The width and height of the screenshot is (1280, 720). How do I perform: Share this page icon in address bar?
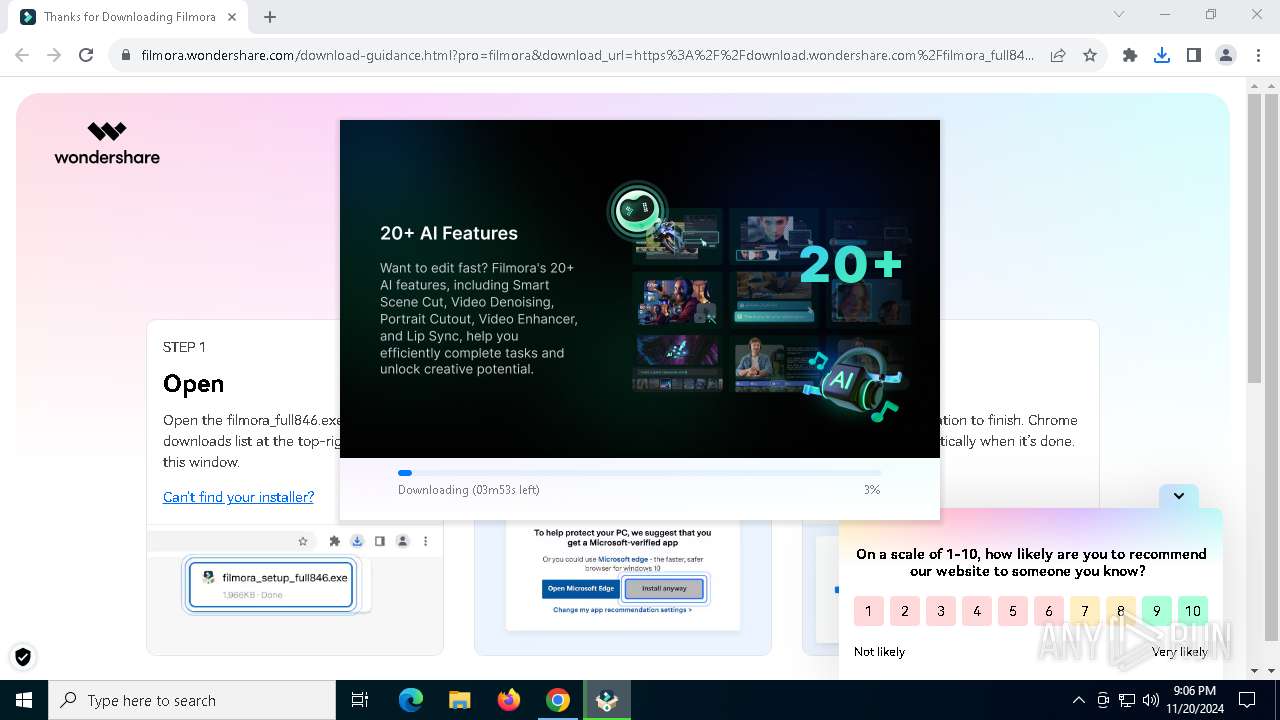[x=1058, y=56]
